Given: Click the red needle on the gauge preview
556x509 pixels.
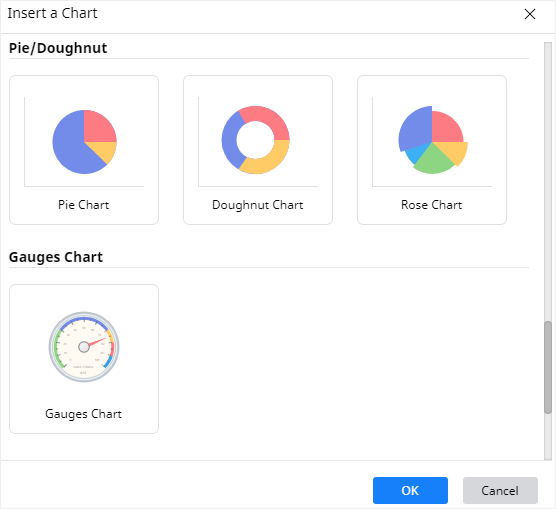Looking at the screenshot, I should (x=97, y=342).
